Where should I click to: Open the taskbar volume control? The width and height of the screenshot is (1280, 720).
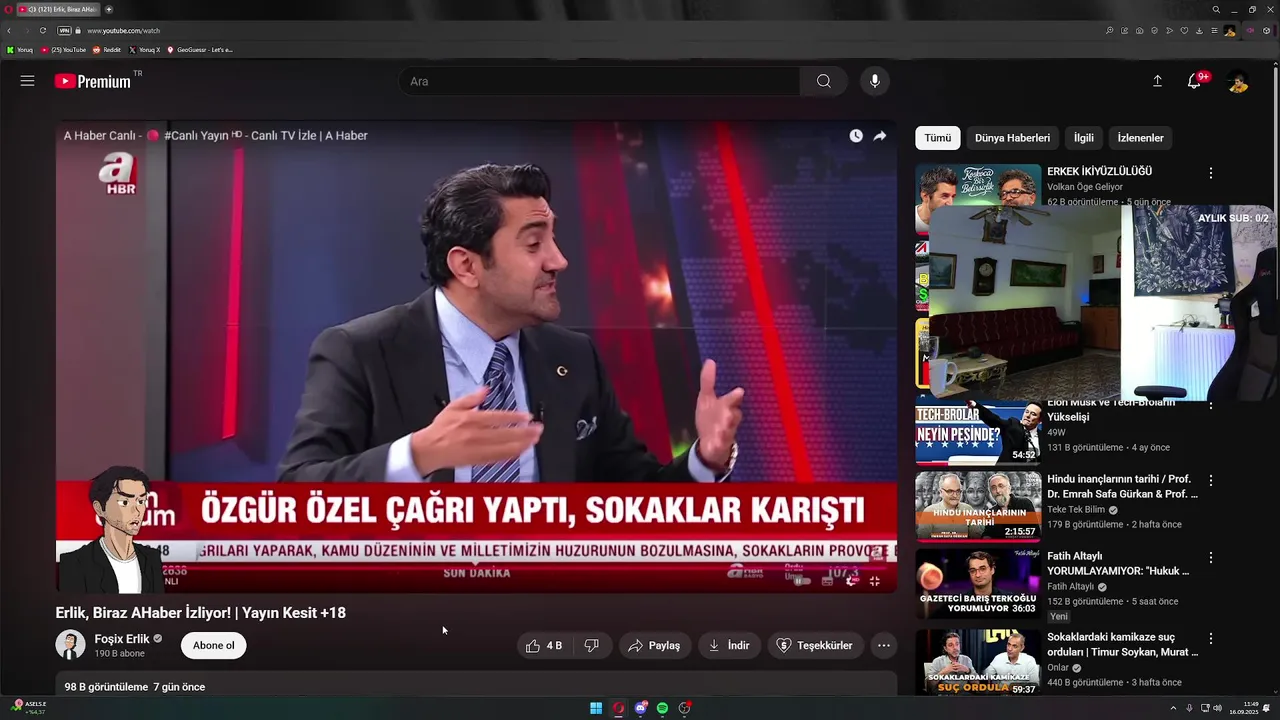[x=1217, y=708]
